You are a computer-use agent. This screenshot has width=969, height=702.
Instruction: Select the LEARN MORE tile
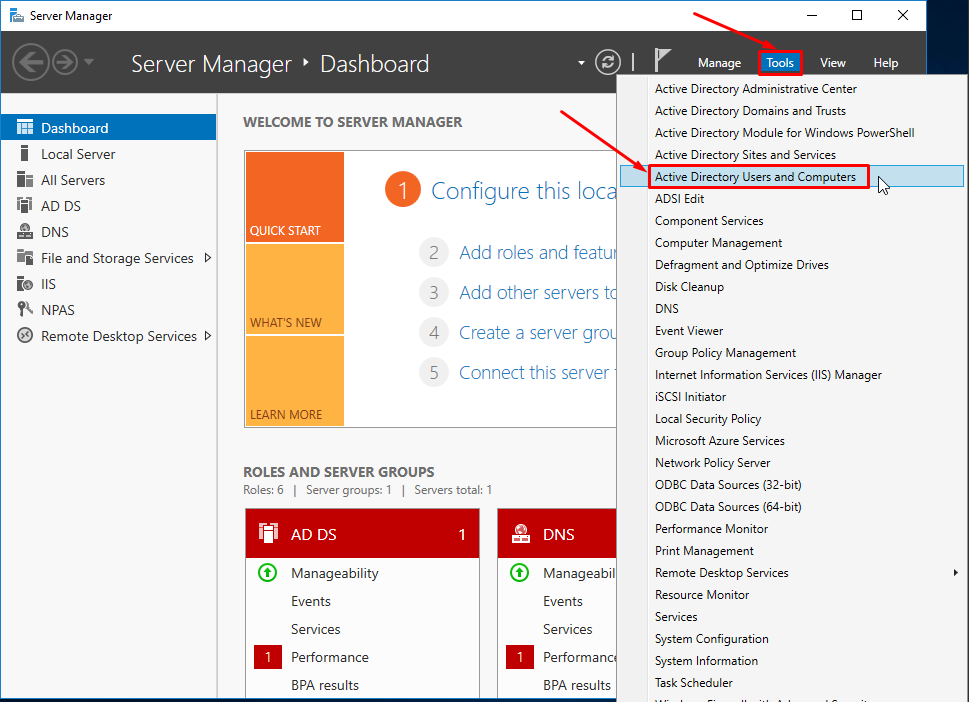295,381
